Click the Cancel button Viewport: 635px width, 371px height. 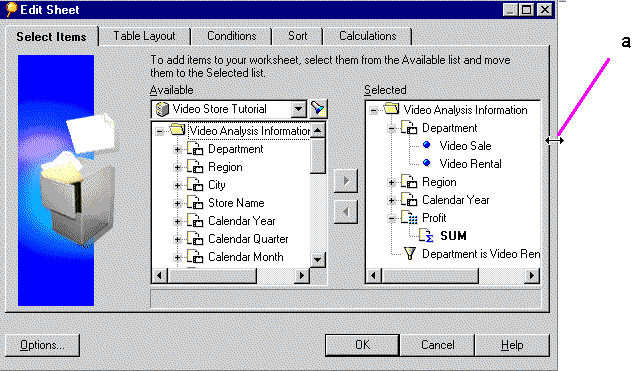tap(437, 345)
